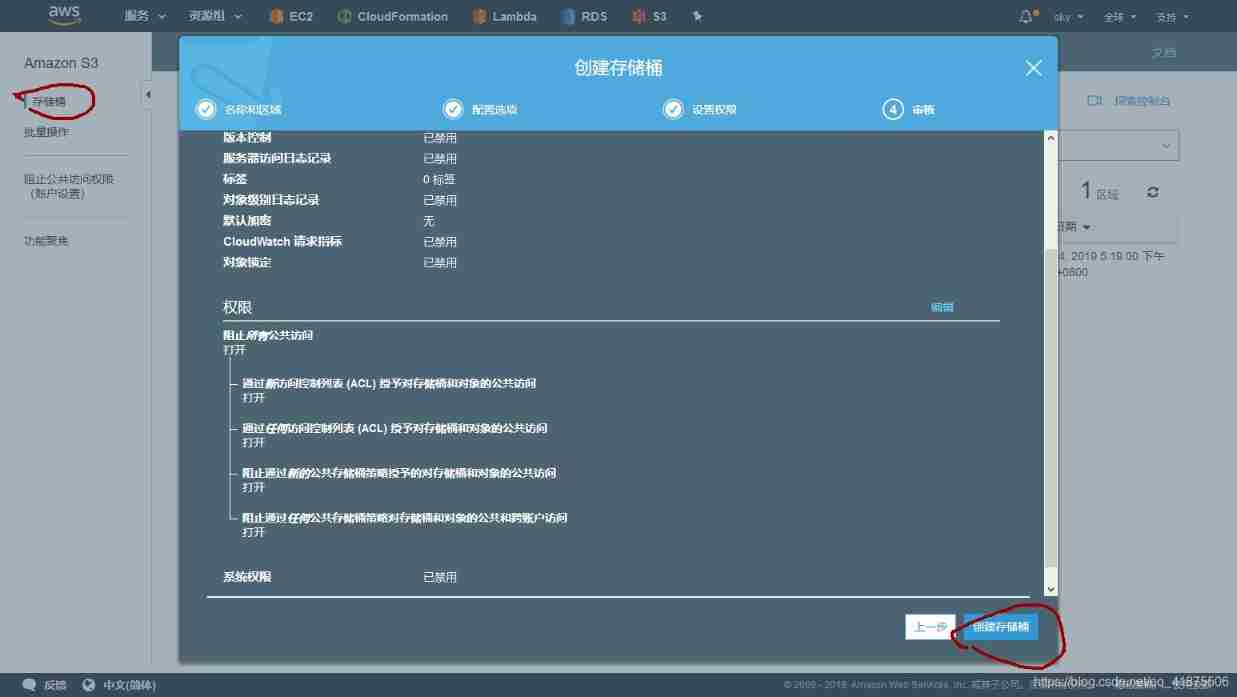
Task: Click the dialog scrollbar down arrow
Action: (x=1050, y=589)
